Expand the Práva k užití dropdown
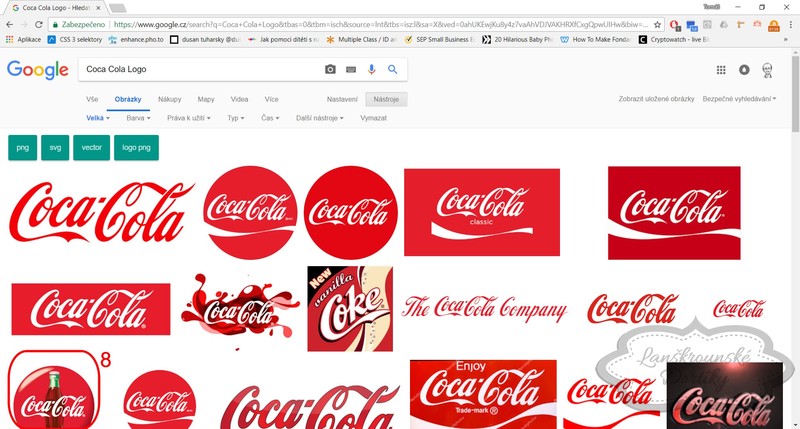 (x=189, y=118)
